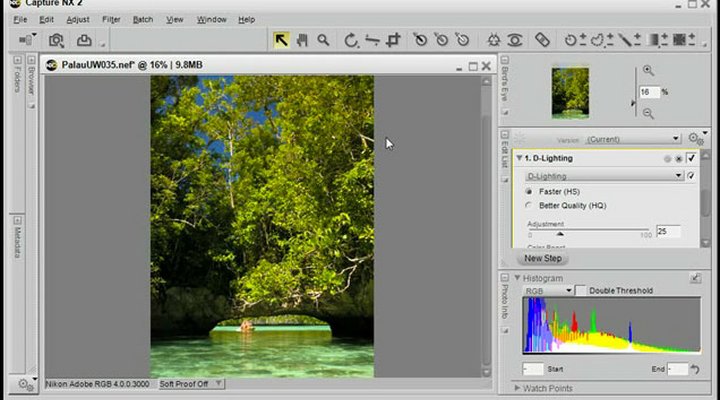This screenshot has height=400, width=720.
Task: Toggle the Metadata panel expand box
Action: point(17,221)
